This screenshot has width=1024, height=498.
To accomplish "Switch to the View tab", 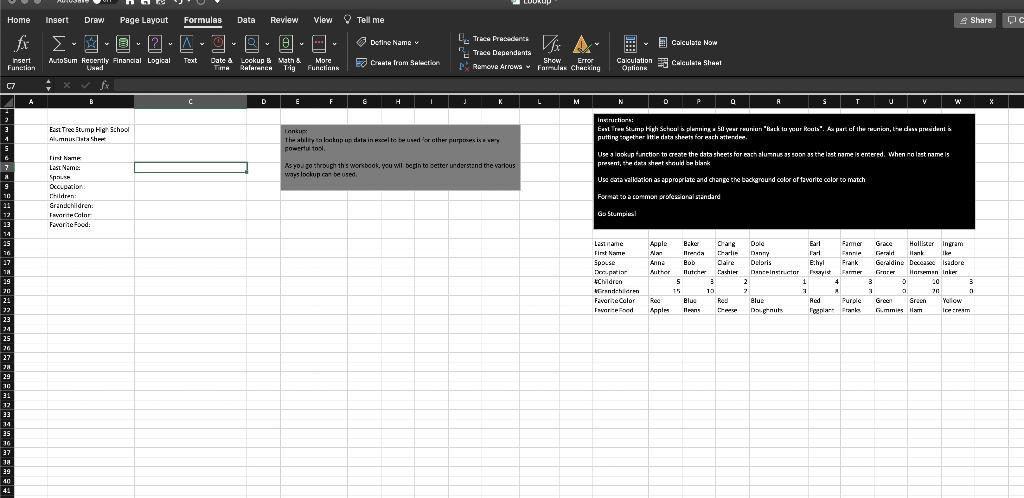I will tap(323, 20).
